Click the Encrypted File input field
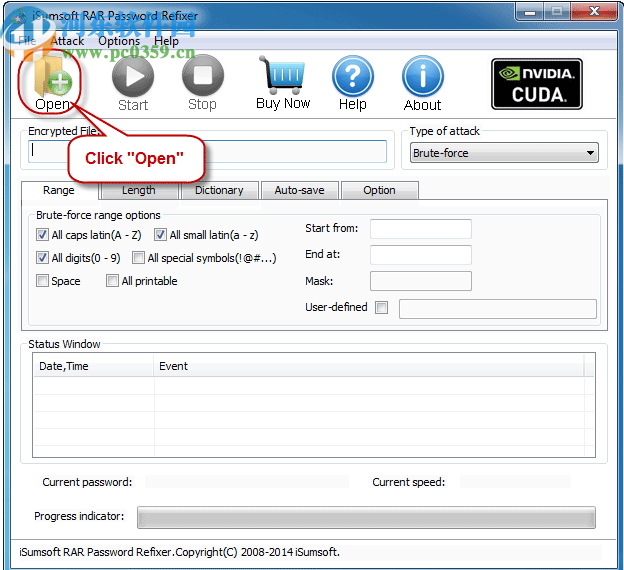 point(207,151)
